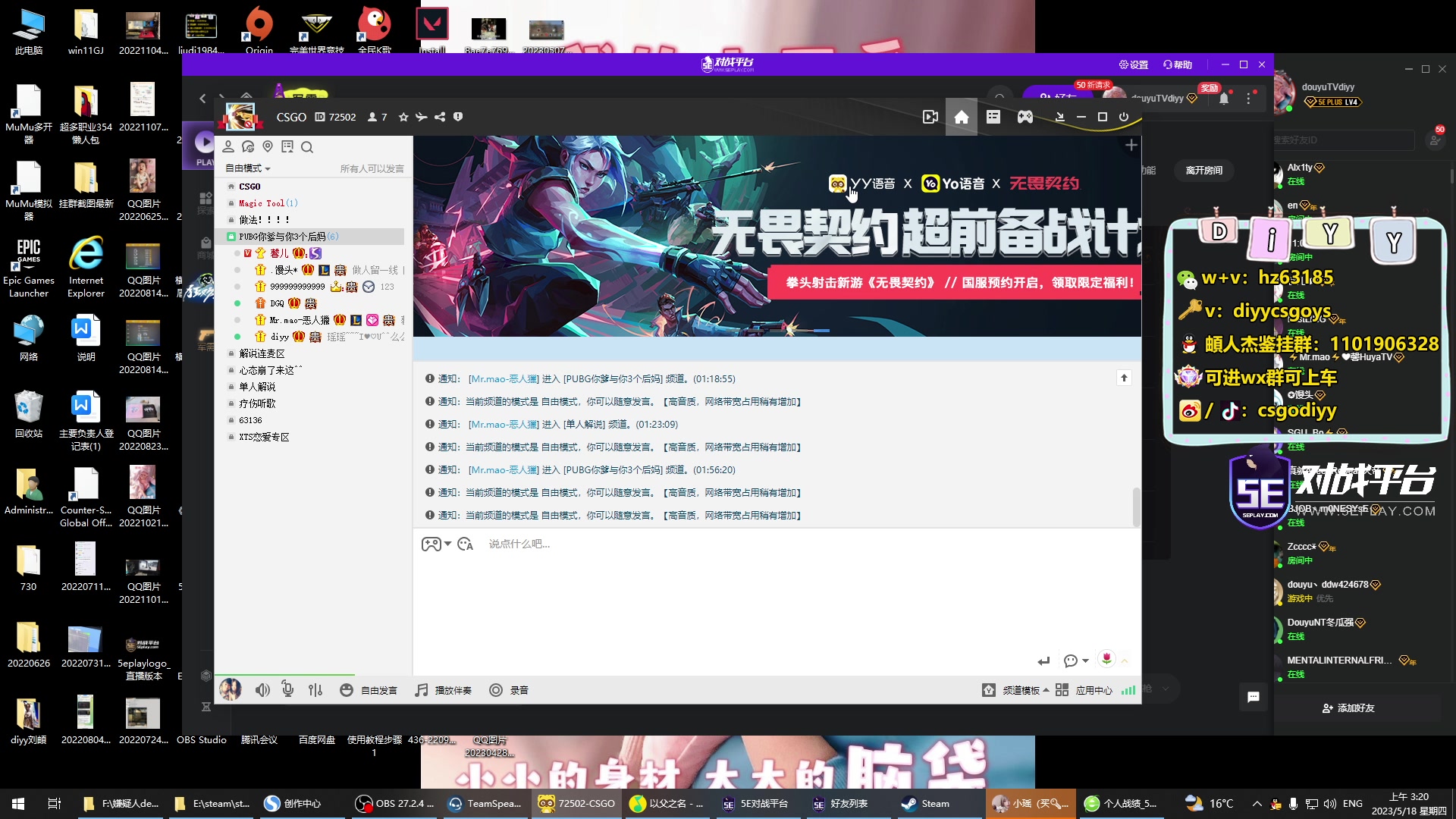The height and width of the screenshot is (819, 1456).
Task: Select the Magic Tool(1) sub-channel
Action: tap(268, 203)
